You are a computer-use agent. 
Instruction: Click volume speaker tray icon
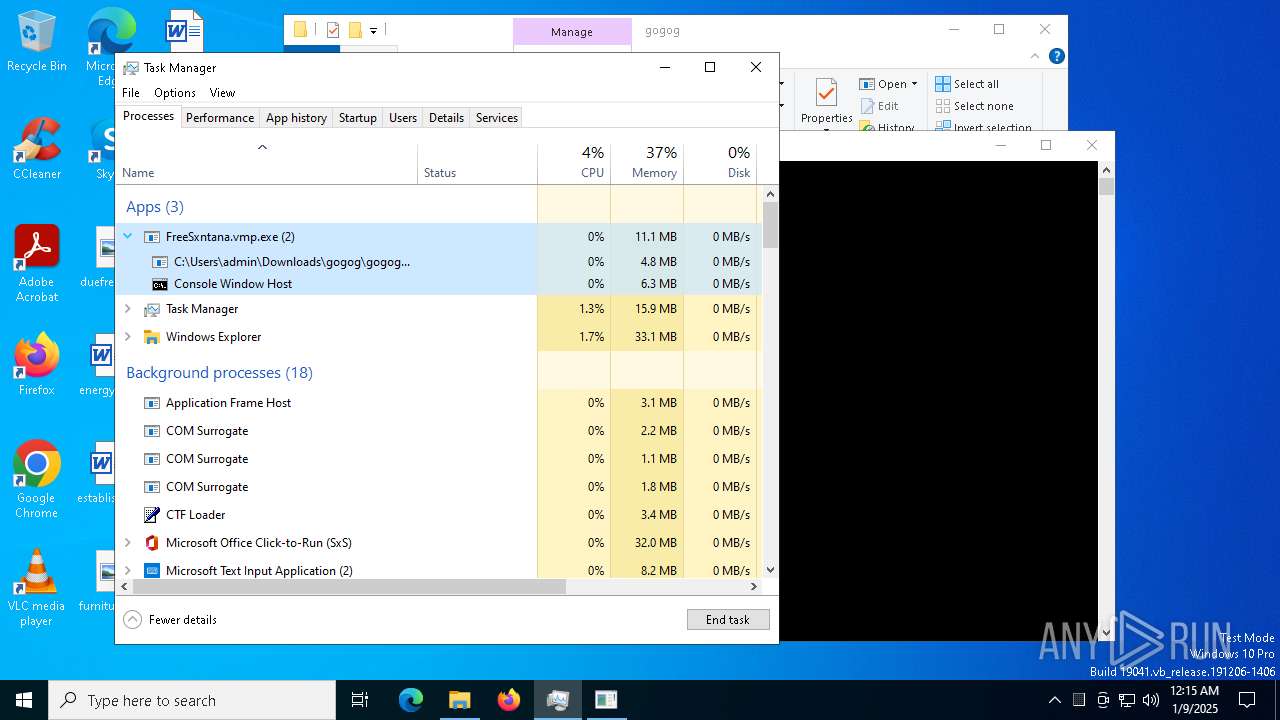pos(1151,700)
